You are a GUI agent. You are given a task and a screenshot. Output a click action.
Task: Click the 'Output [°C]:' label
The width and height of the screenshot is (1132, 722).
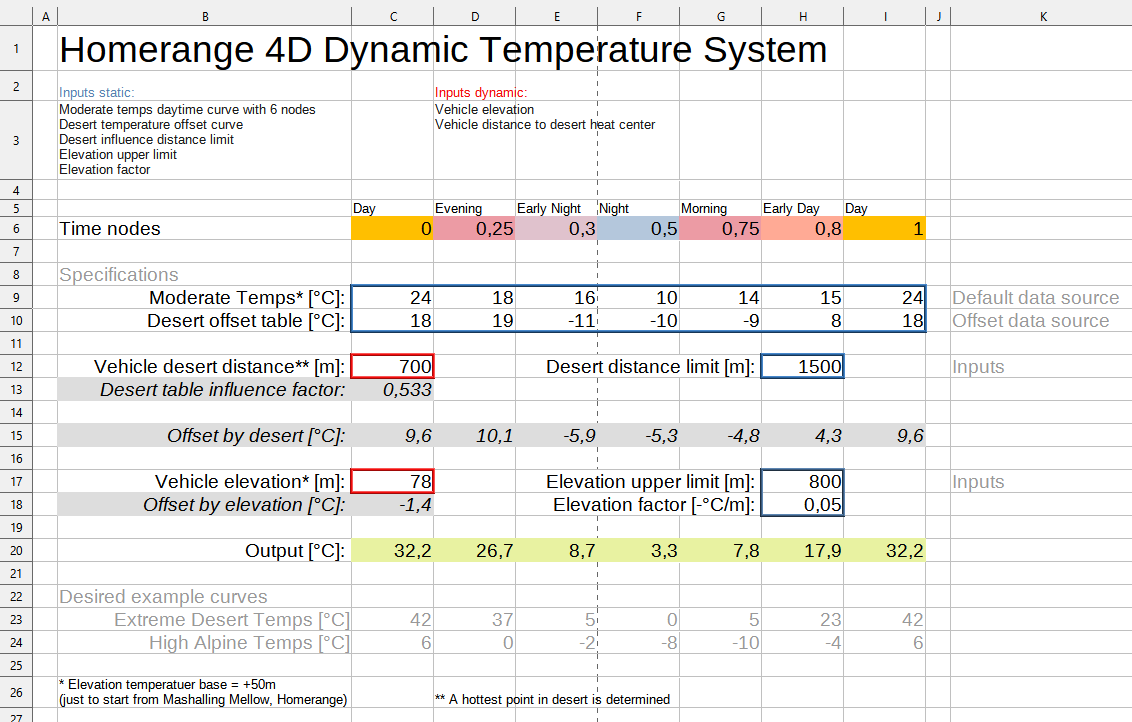click(295, 551)
